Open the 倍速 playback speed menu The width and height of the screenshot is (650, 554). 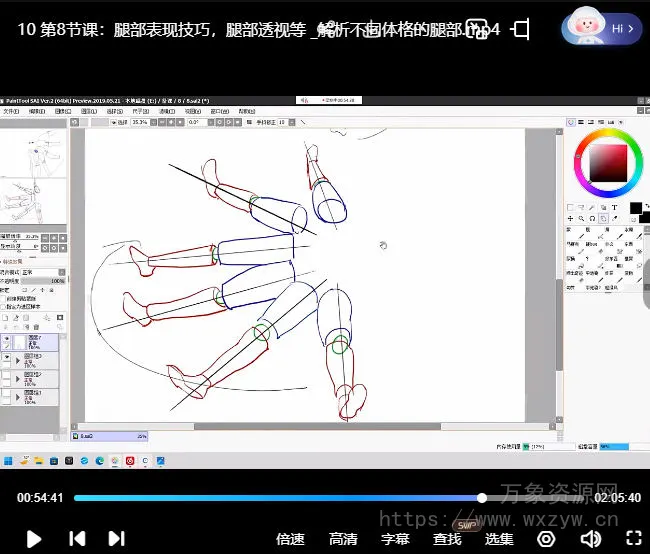click(290, 539)
